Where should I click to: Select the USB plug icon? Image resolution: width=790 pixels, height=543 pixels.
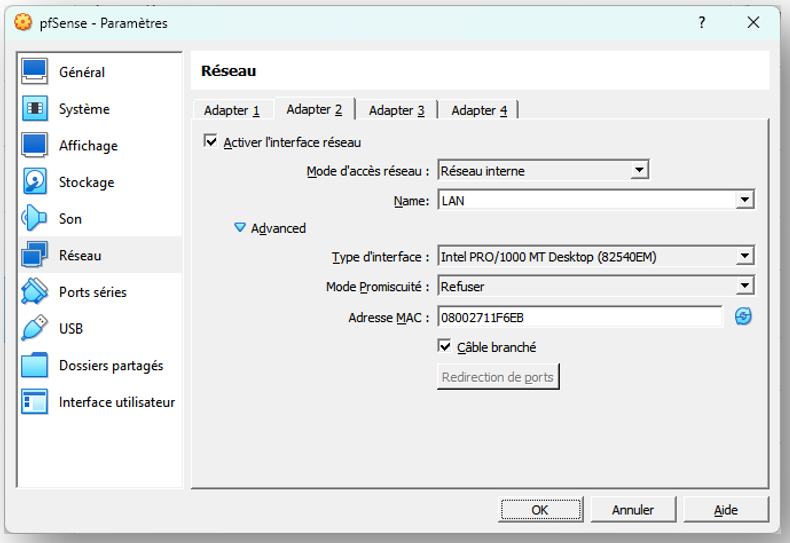pos(34,328)
